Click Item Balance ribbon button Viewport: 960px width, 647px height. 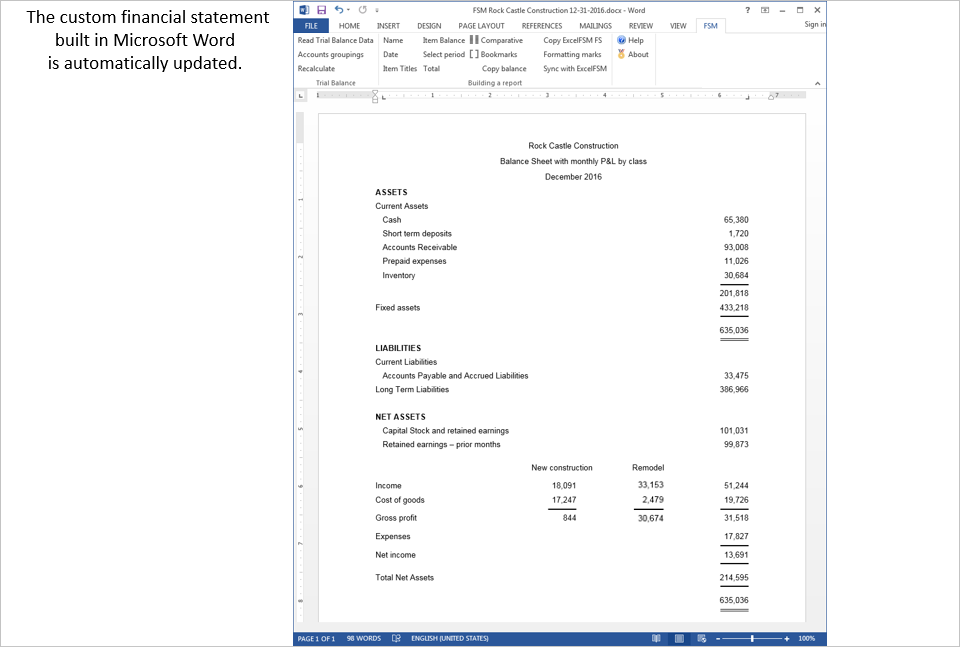point(444,40)
